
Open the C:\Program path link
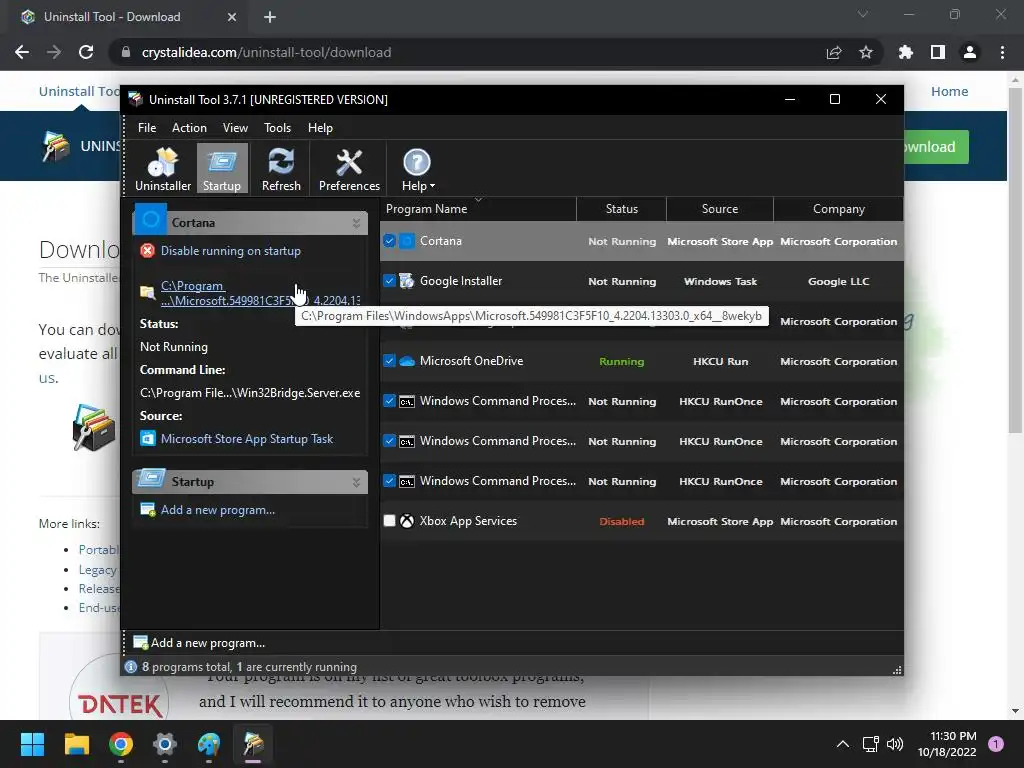(260, 293)
